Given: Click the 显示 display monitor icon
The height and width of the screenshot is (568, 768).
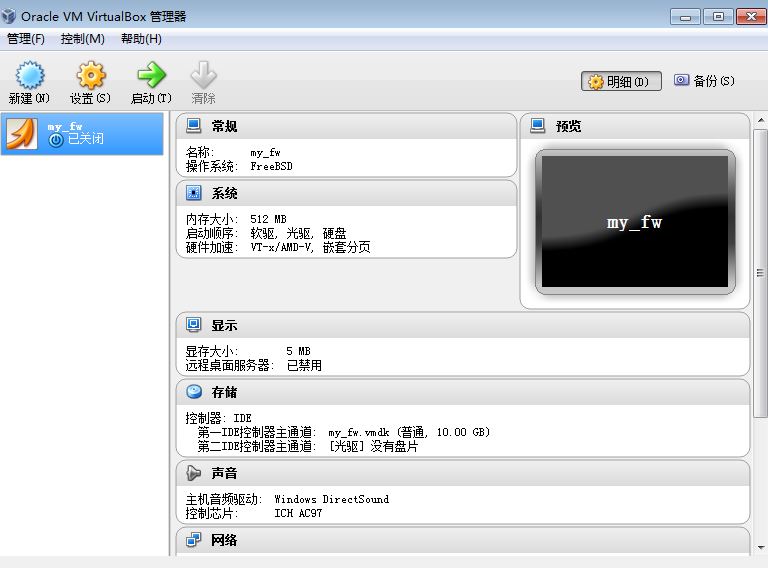Looking at the screenshot, I should (193, 325).
